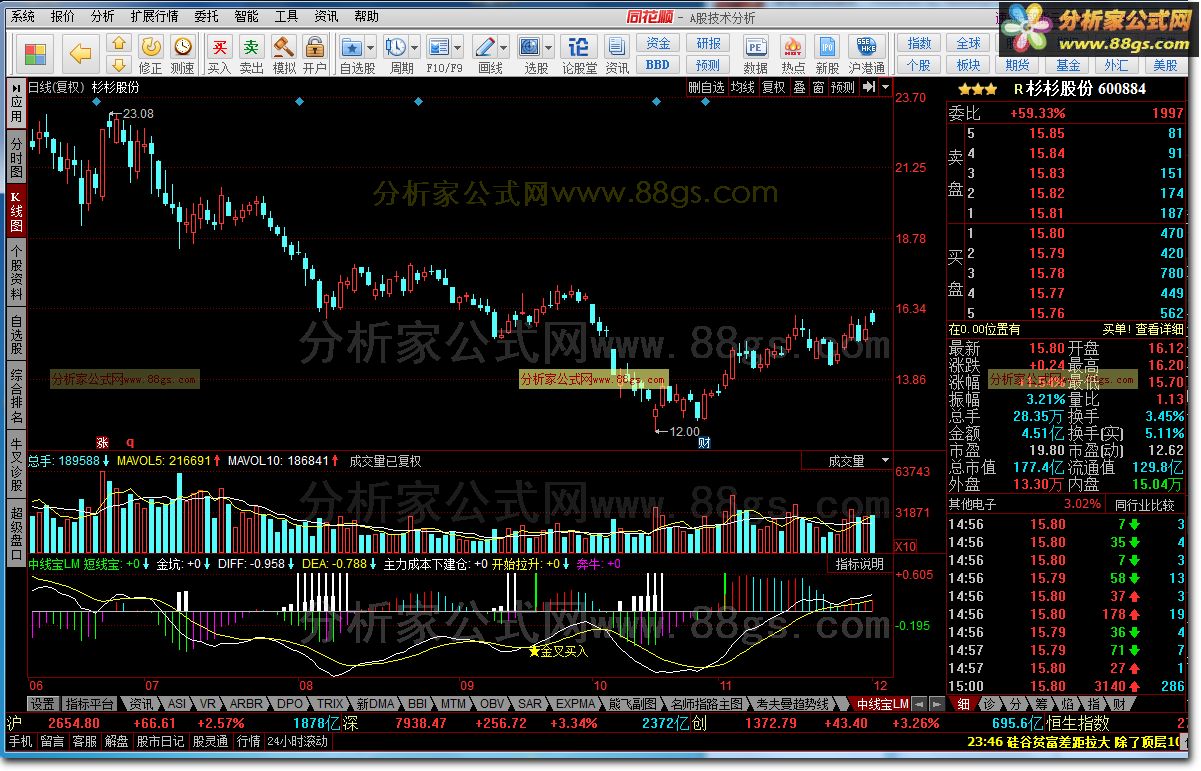Click the 涨 marker under the chart
Screen dimensions: 1201x771
(x=101, y=442)
